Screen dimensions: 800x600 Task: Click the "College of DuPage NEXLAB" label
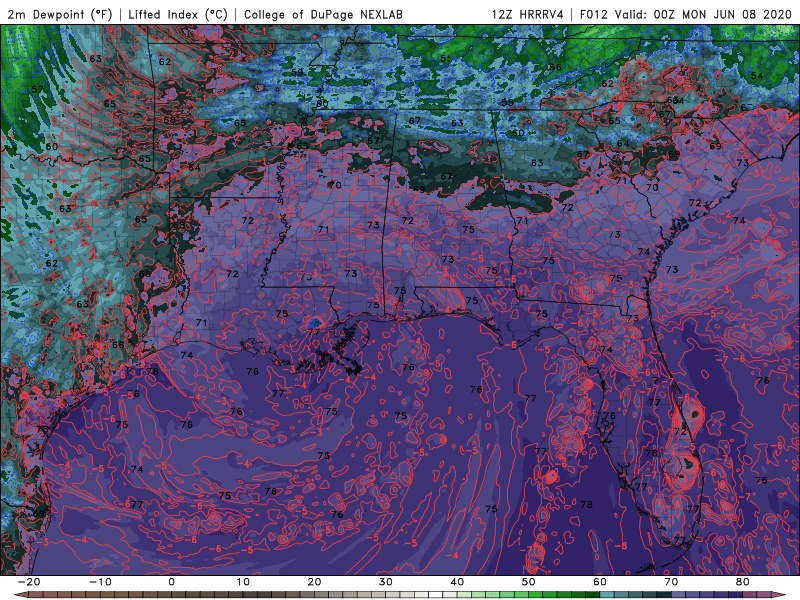click(x=323, y=14)
